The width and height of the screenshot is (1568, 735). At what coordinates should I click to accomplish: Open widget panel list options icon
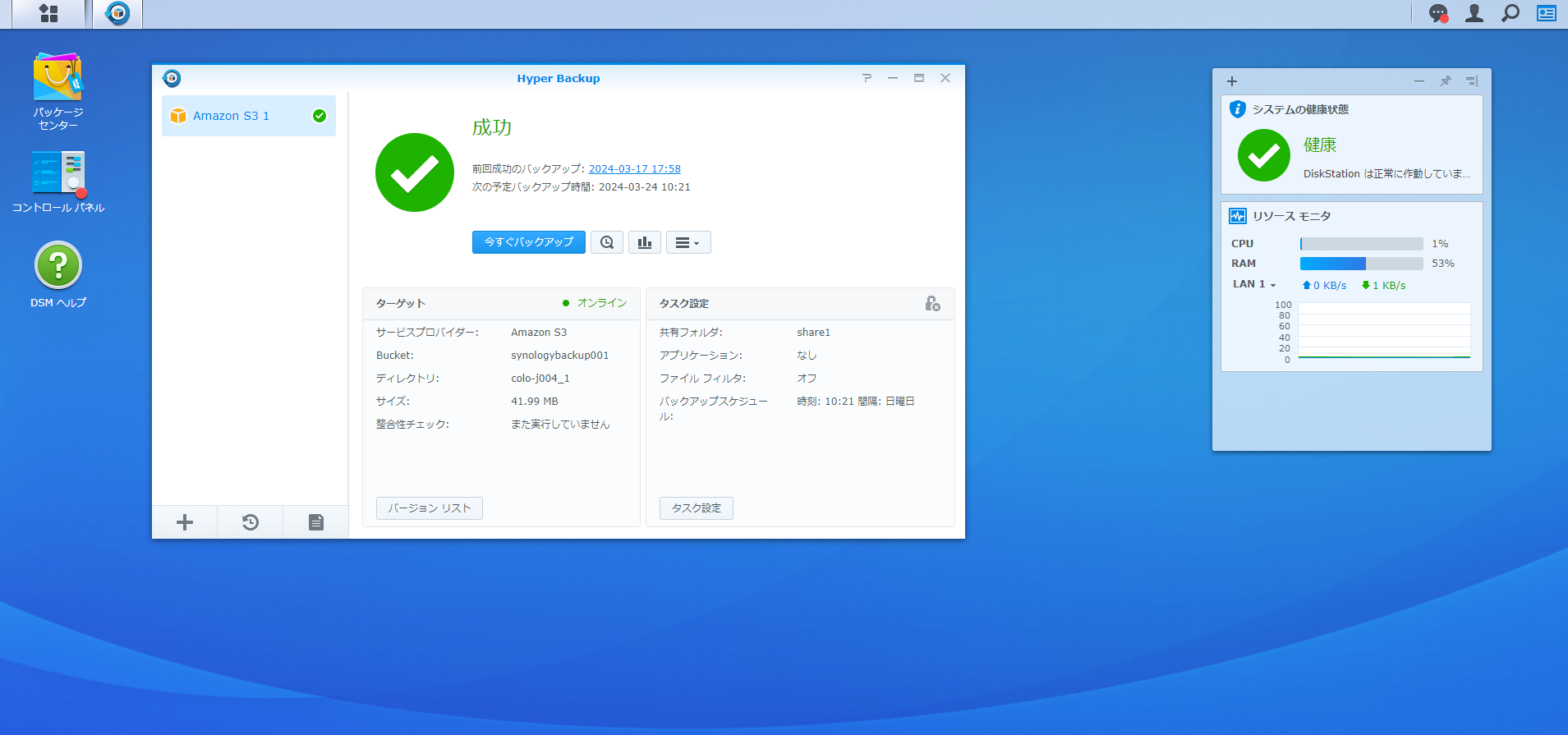1472,81
